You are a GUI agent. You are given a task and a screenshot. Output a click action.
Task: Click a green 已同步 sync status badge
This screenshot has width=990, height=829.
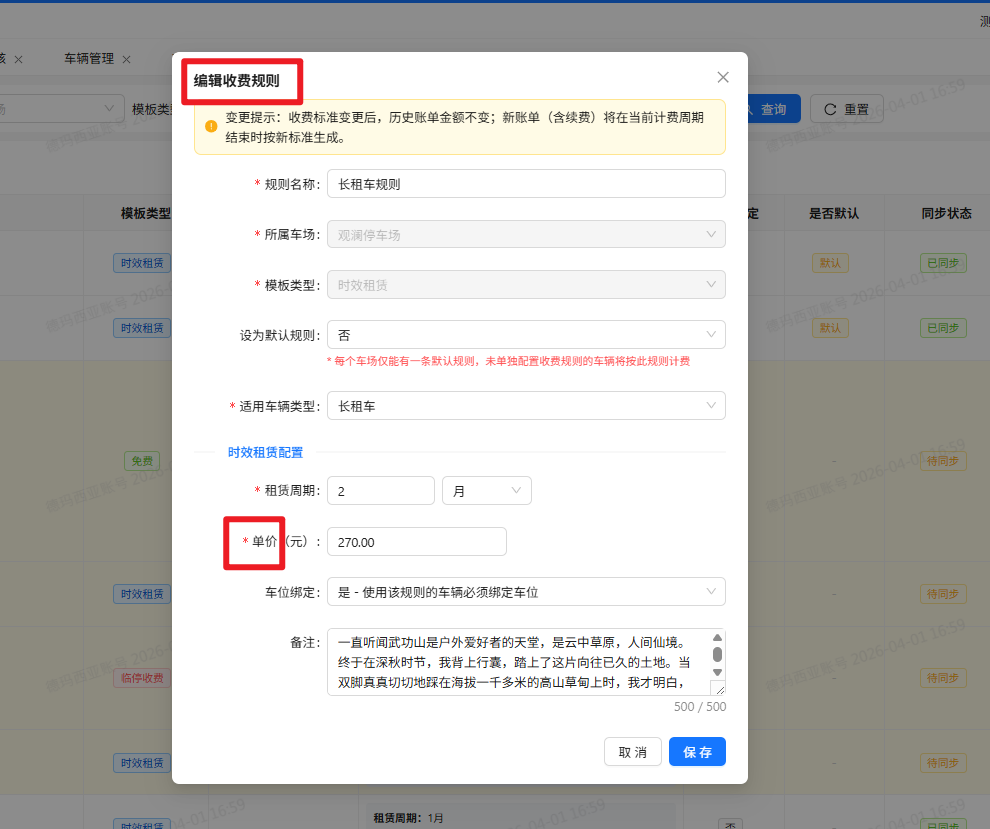[942, 263]
